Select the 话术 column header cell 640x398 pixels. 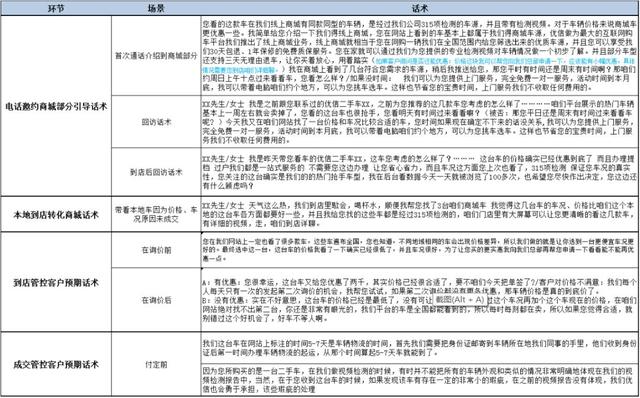[x=419, y=8]
